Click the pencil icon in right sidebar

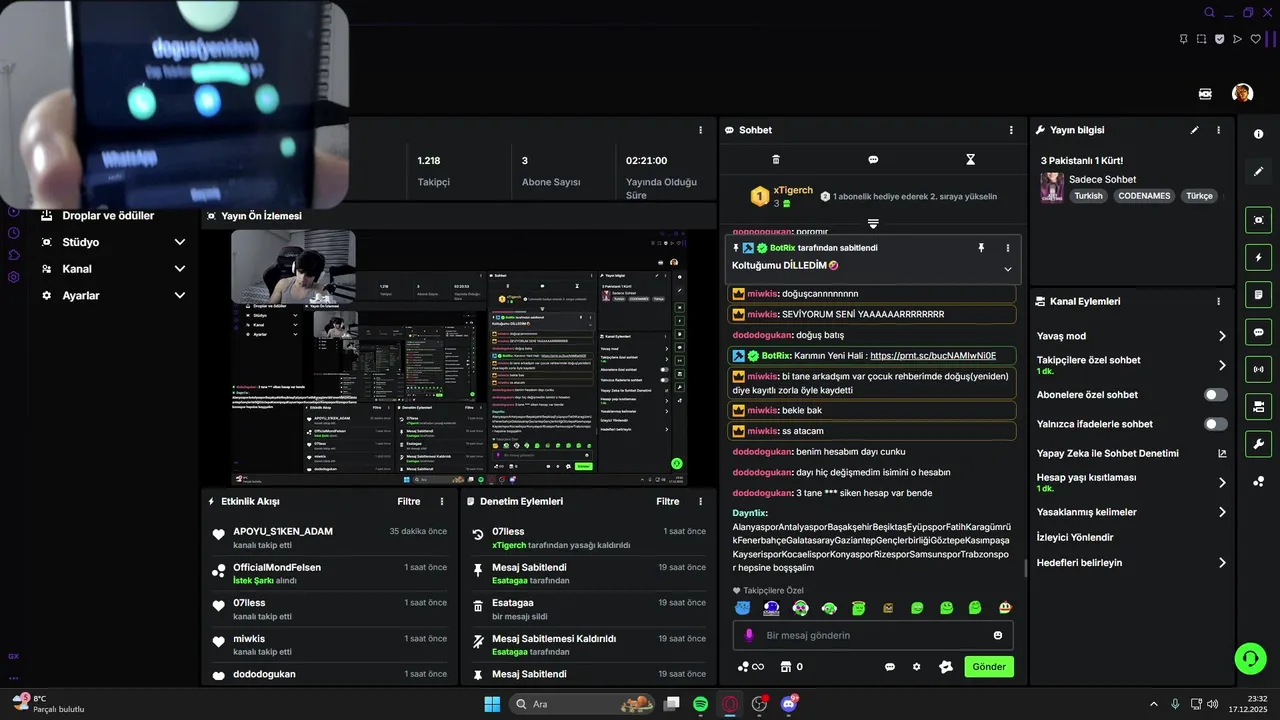click(1258, 172)
